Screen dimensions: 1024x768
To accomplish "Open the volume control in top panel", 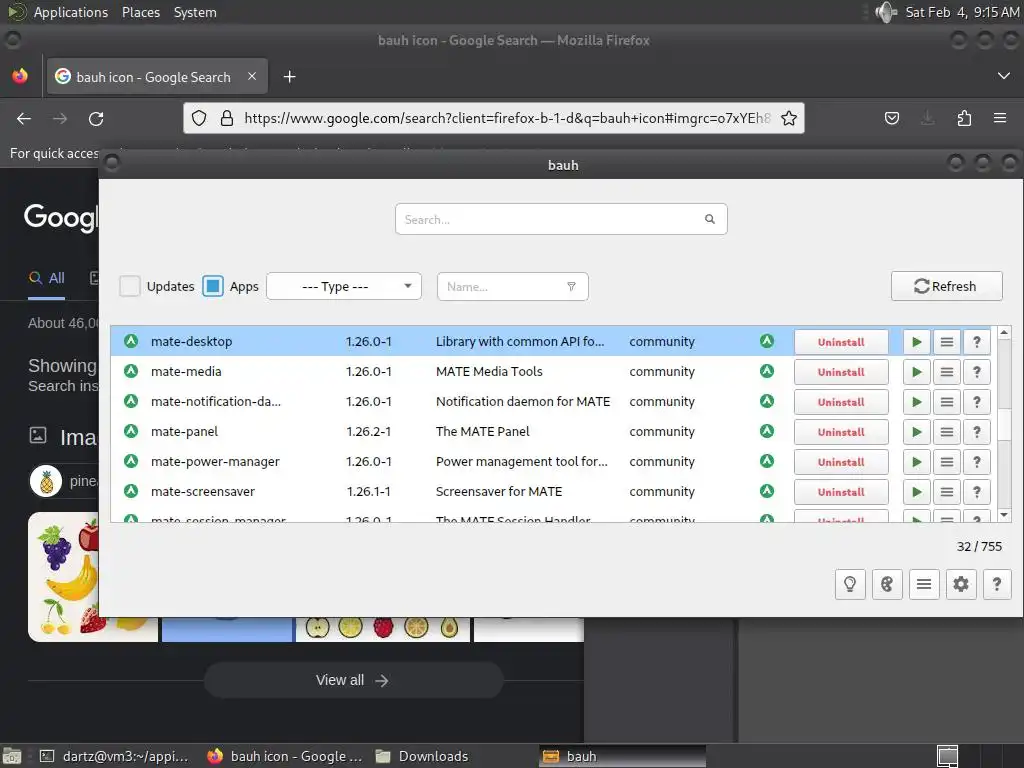I will point(886,12).
